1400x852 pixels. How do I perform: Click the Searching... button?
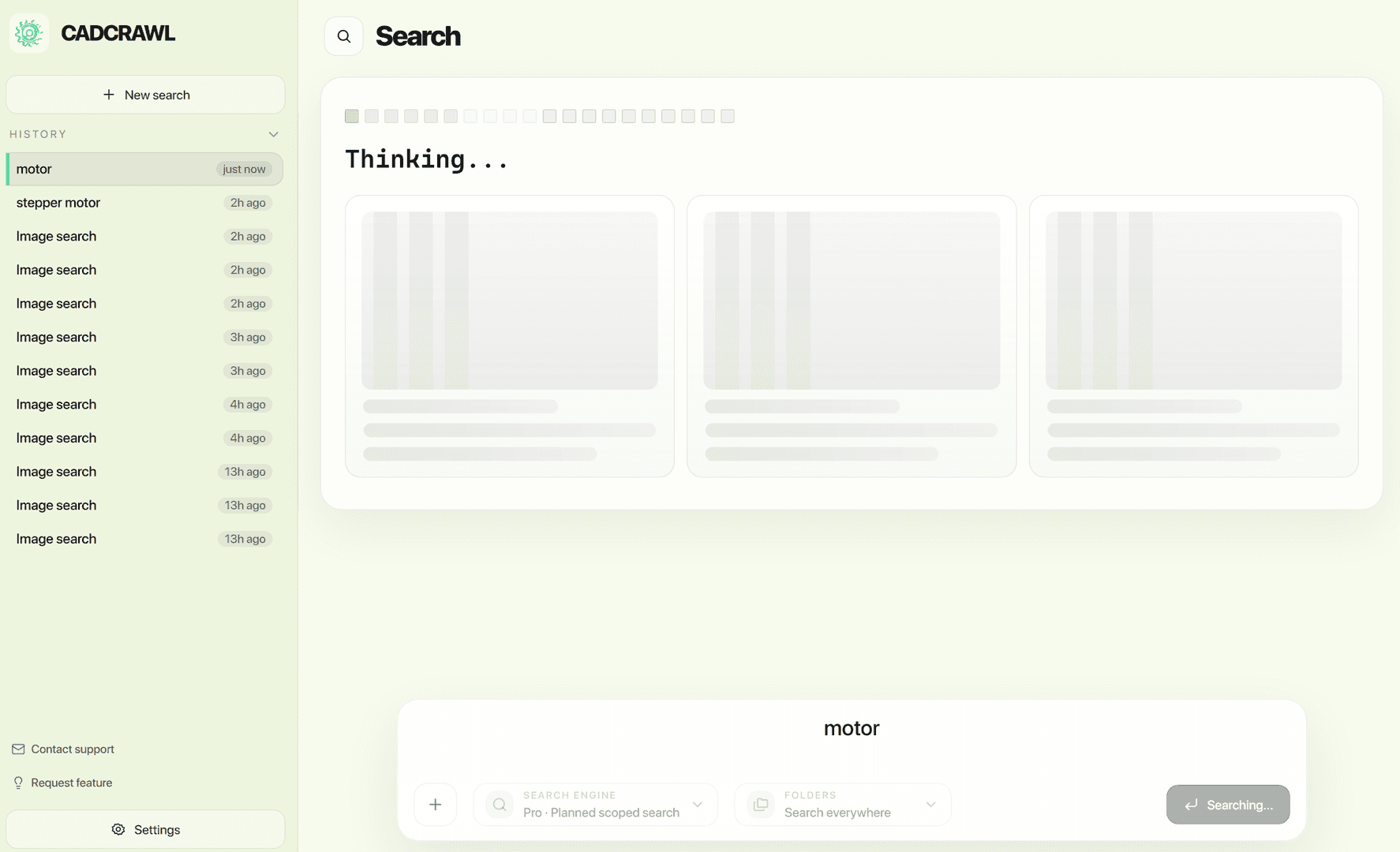(x=1228, y=805)
